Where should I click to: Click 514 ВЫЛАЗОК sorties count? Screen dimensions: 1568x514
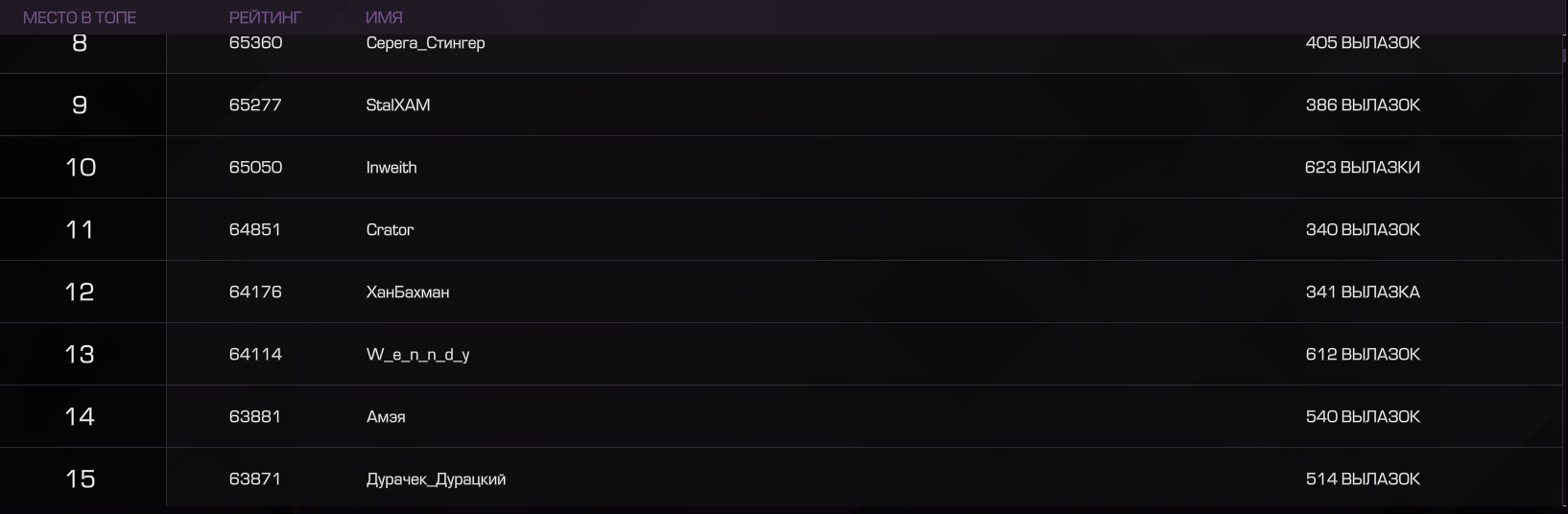coord(1363,479)
